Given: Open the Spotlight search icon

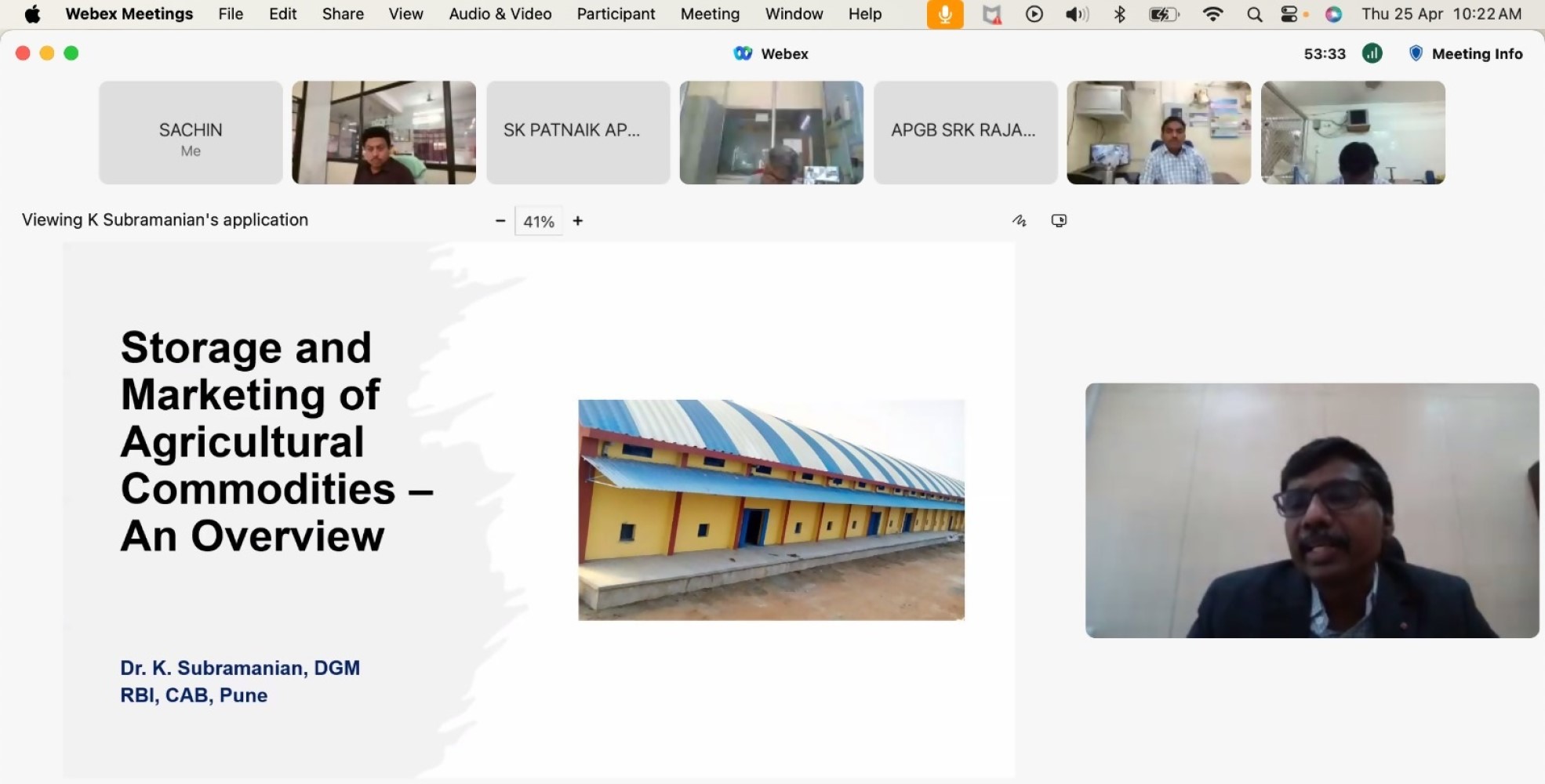Looking at the screenshot, I should click(1254, 14).
